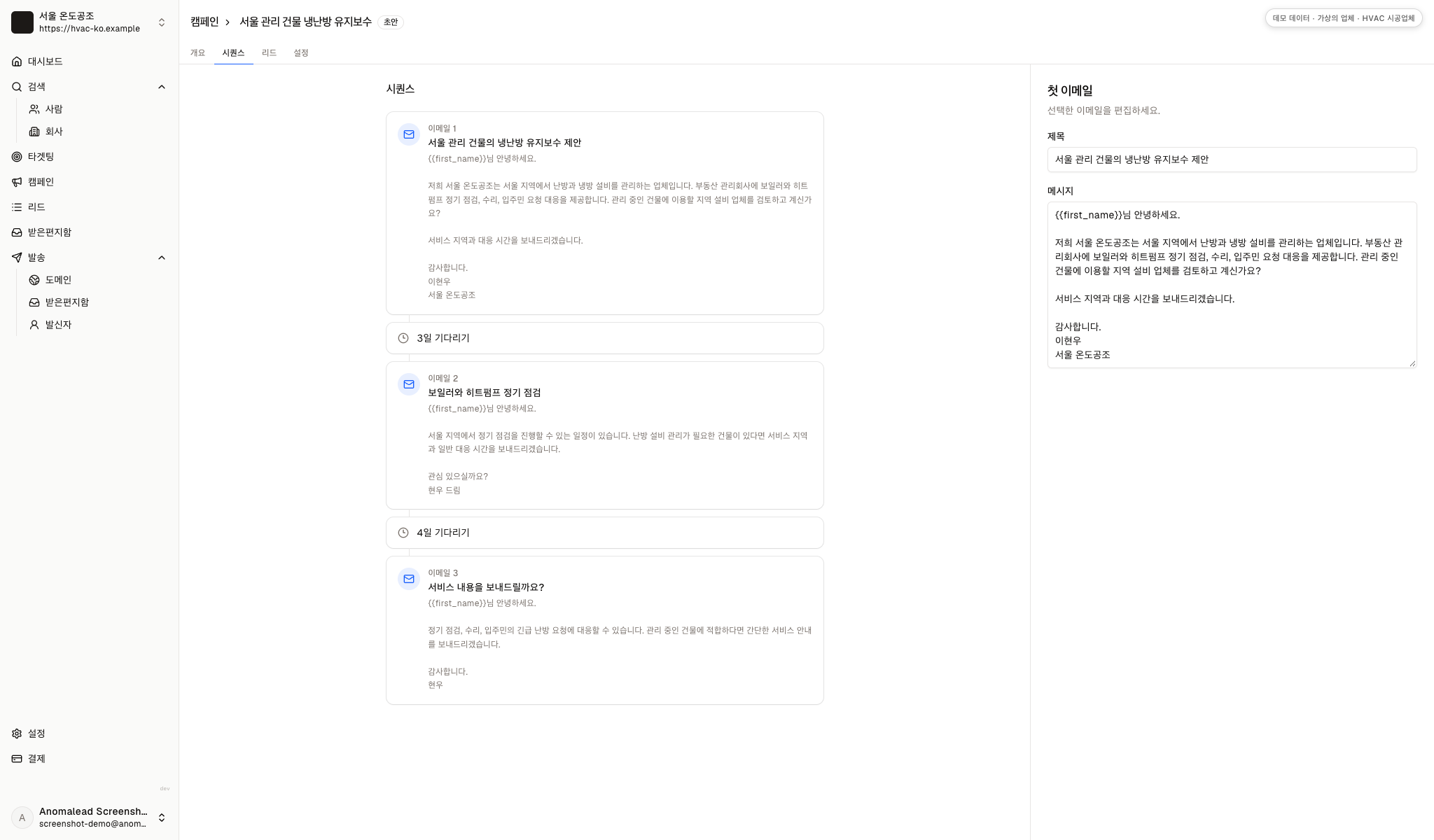Click the 발신자 person icon
Viewport: 1434px width, 840px height.
tap(34, 325)
